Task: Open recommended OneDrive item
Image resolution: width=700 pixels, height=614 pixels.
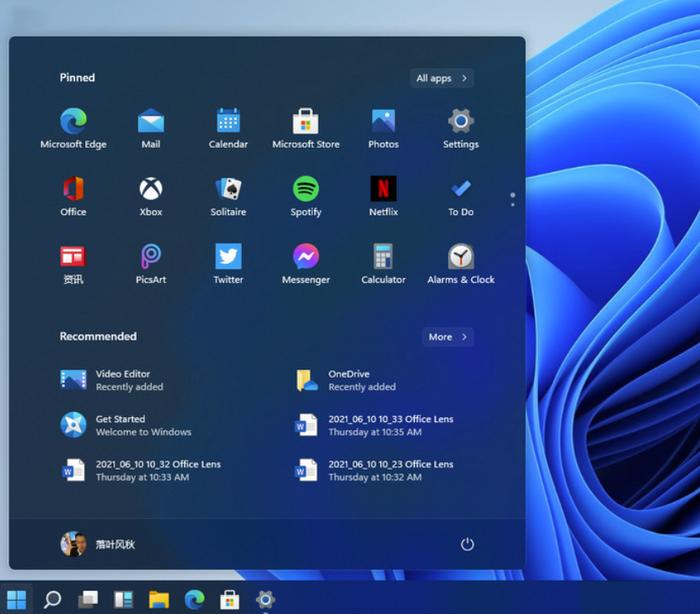Action: pyautogui.click(x=346, y=380)
